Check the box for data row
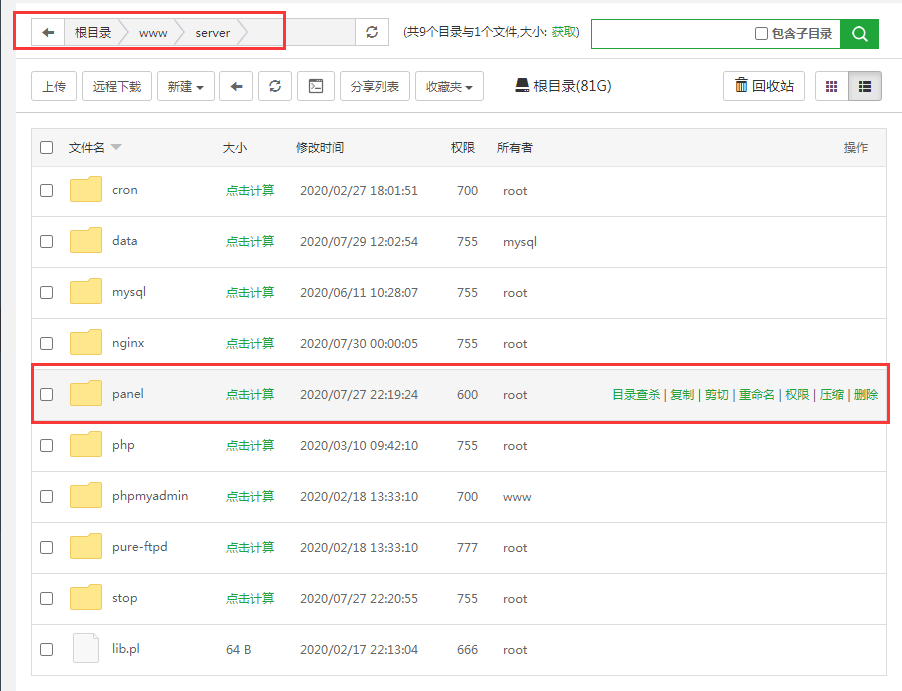Viewport: 902px width, 691px height. (47, 242)
